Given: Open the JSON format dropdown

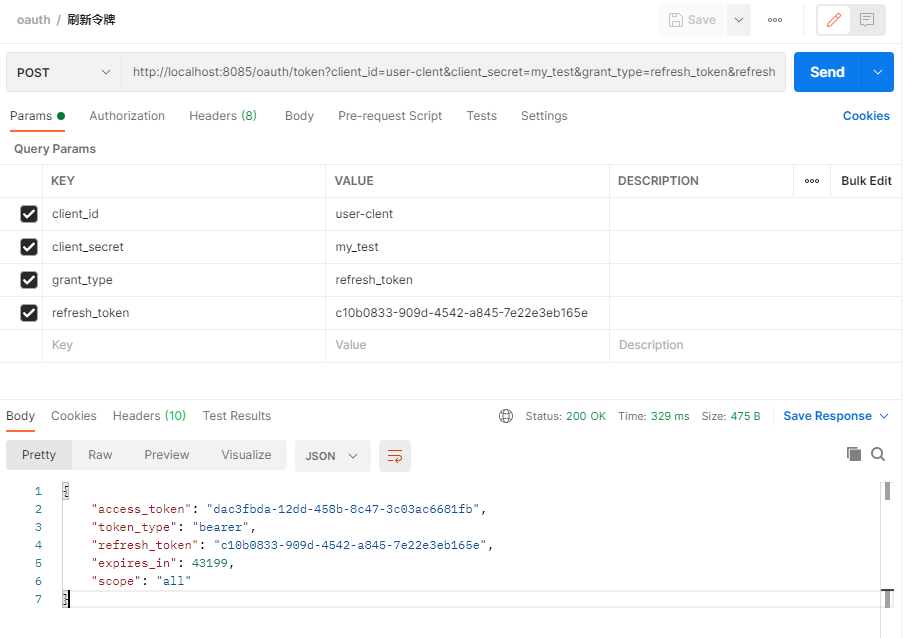Looking at the screenshot, I should (332, 455).
